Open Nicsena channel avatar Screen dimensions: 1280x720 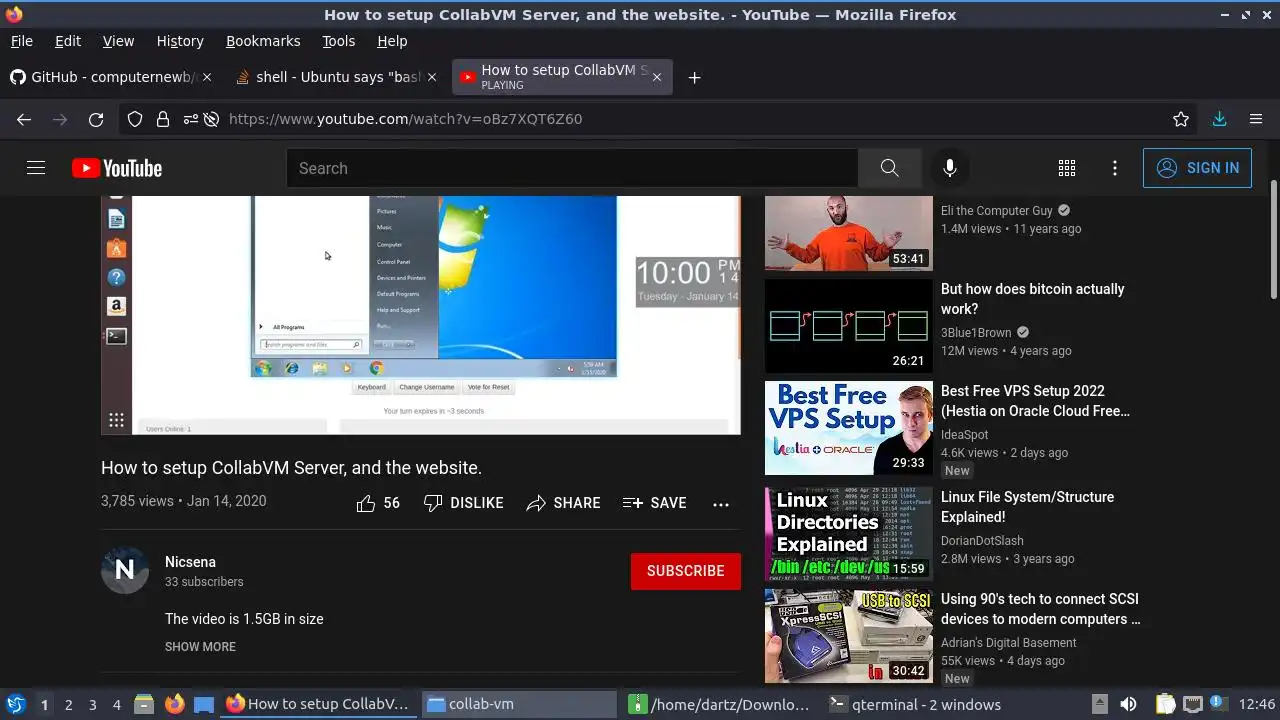point(125,570)
